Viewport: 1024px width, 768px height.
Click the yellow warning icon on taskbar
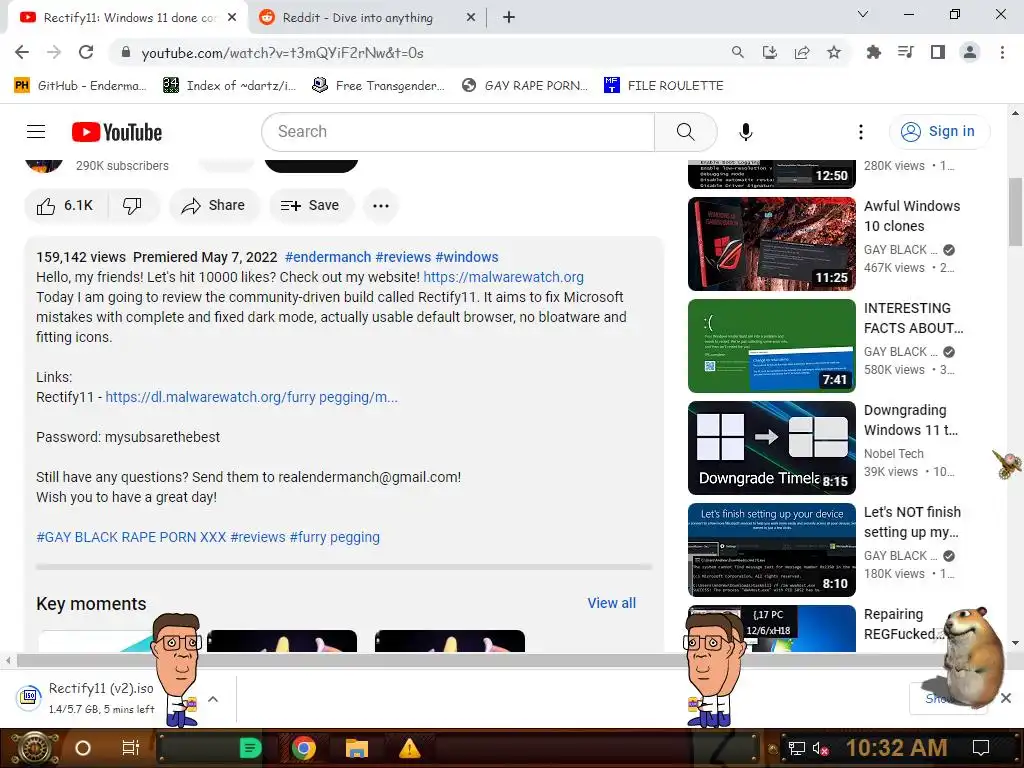click(x=409, y=748)
